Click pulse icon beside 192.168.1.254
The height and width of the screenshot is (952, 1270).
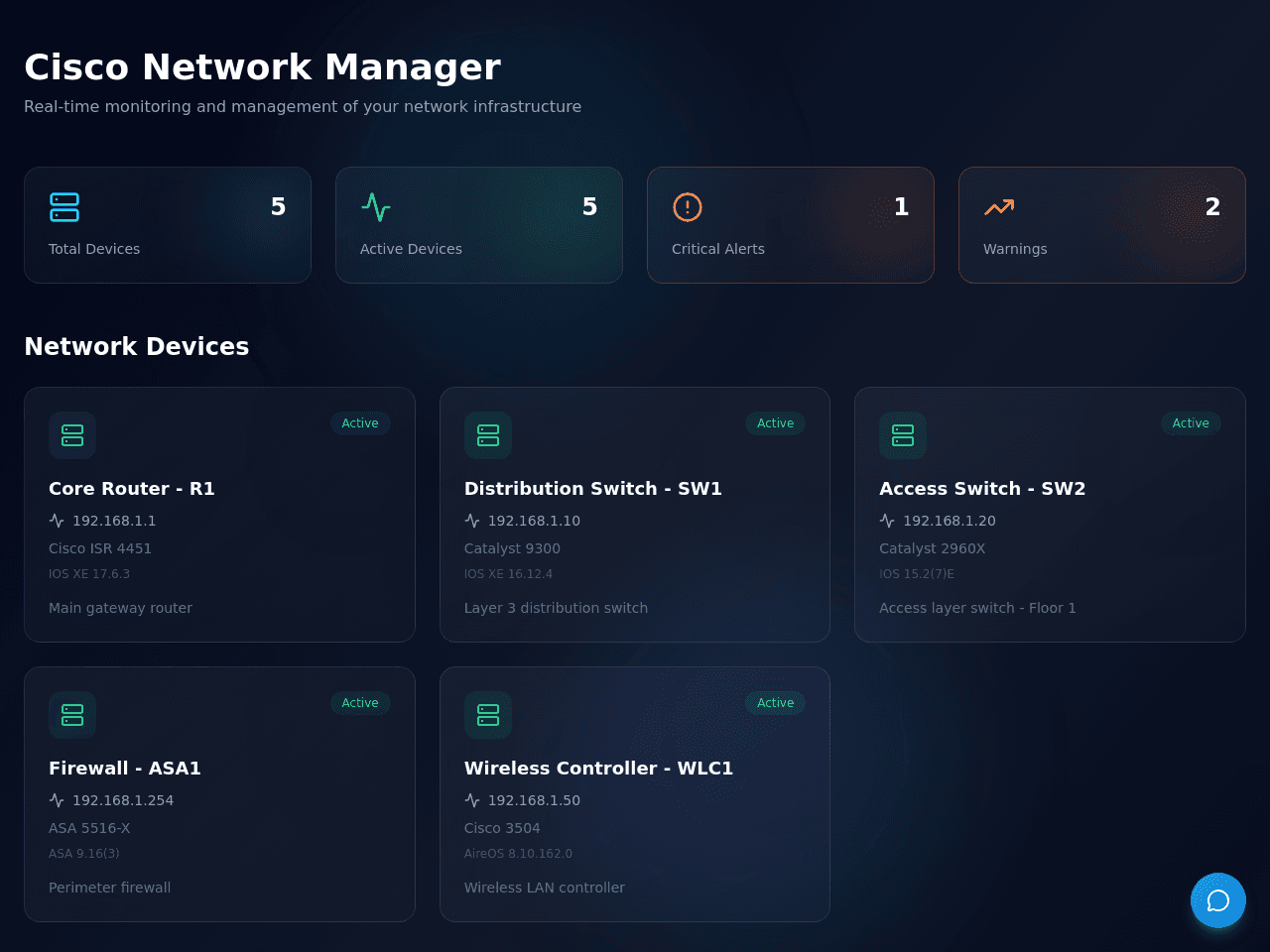coord(57,800)
